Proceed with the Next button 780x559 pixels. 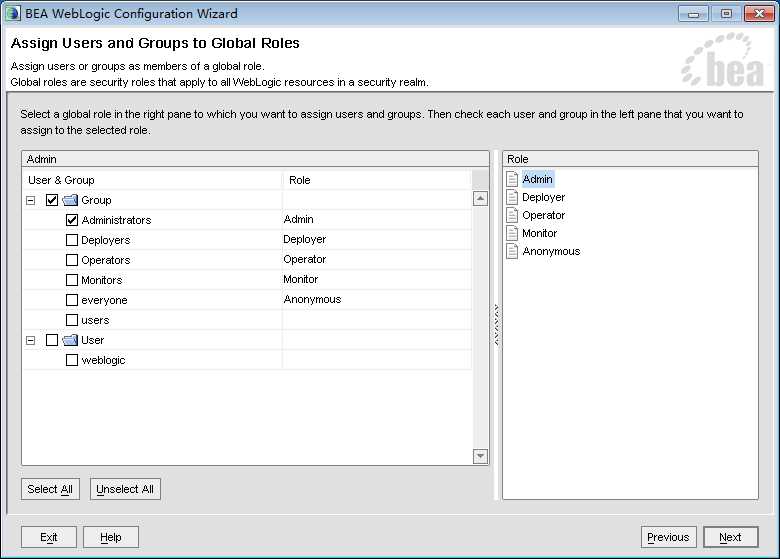click(731, 537)
